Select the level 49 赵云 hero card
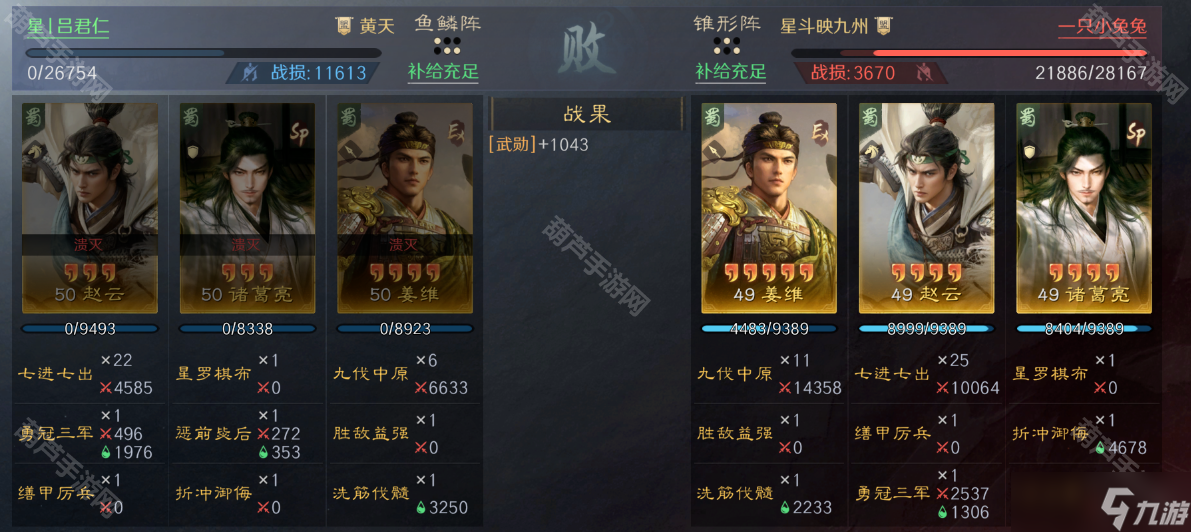 [926, 208]
